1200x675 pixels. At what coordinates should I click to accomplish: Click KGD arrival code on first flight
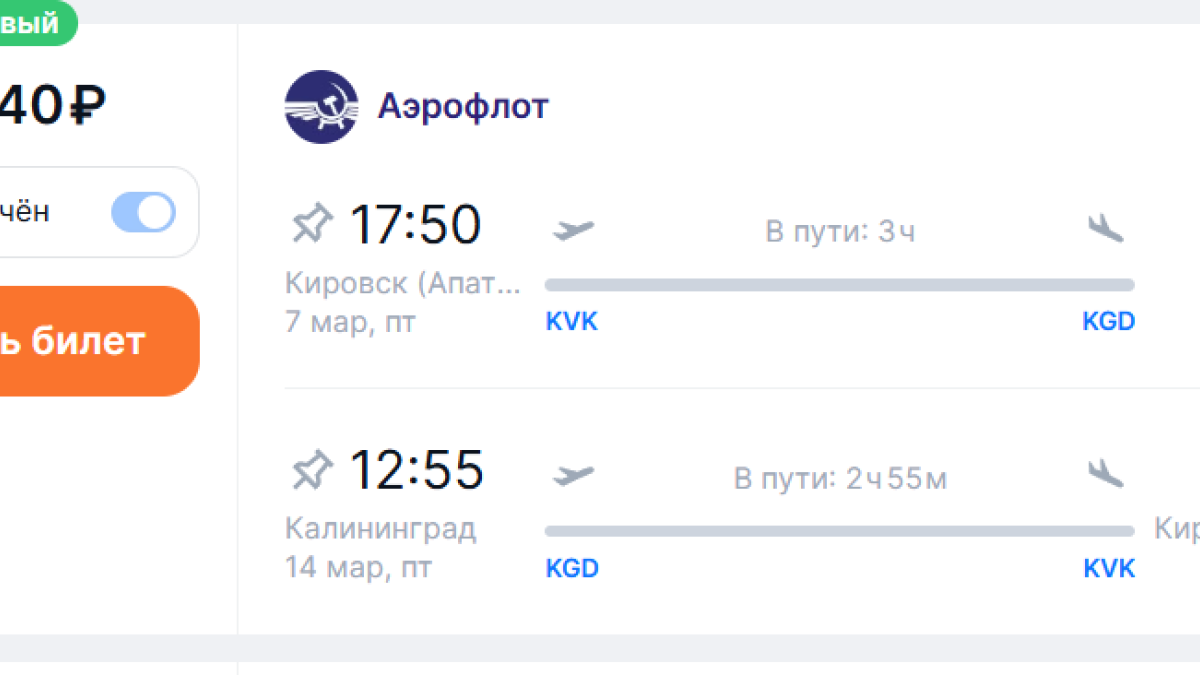[1108, 322]
